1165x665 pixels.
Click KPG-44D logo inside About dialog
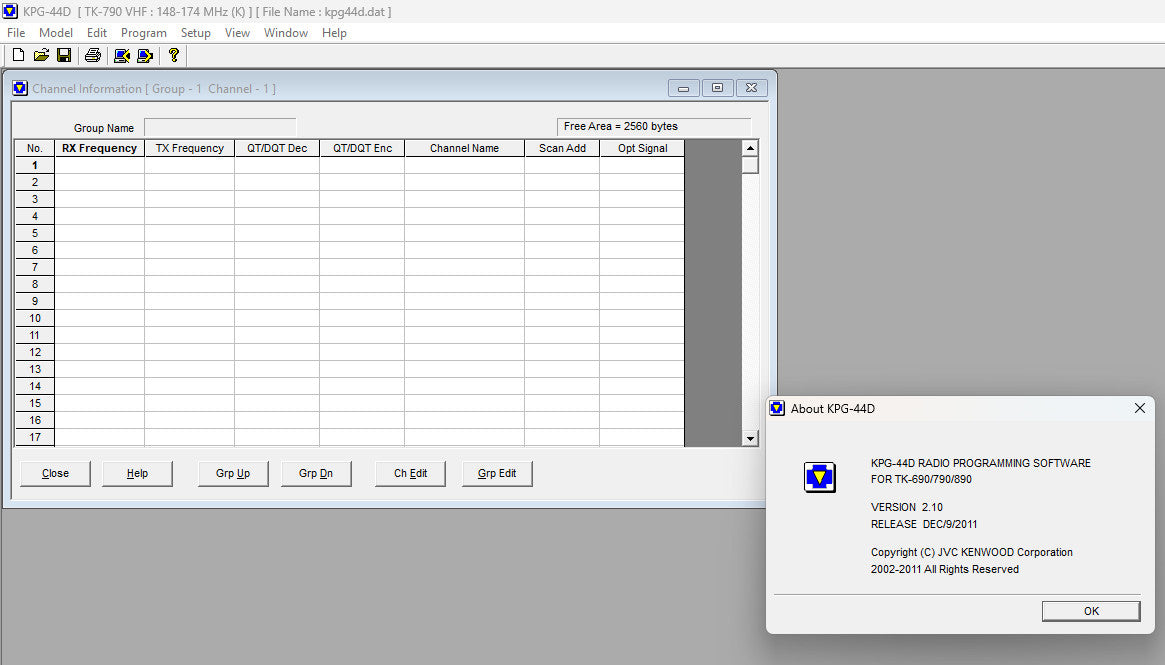point(820,477)
